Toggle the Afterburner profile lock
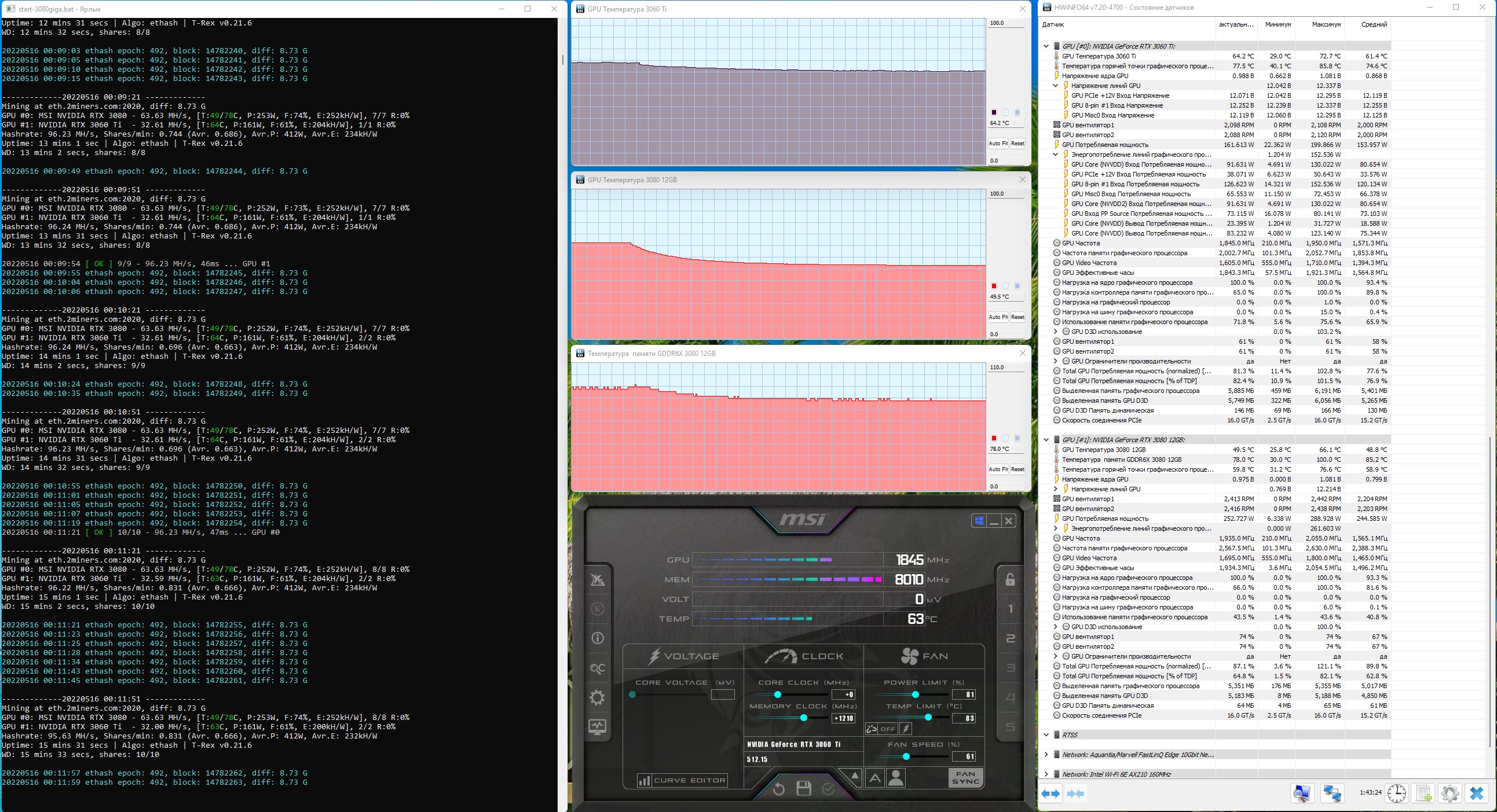 pos(1010,580)
